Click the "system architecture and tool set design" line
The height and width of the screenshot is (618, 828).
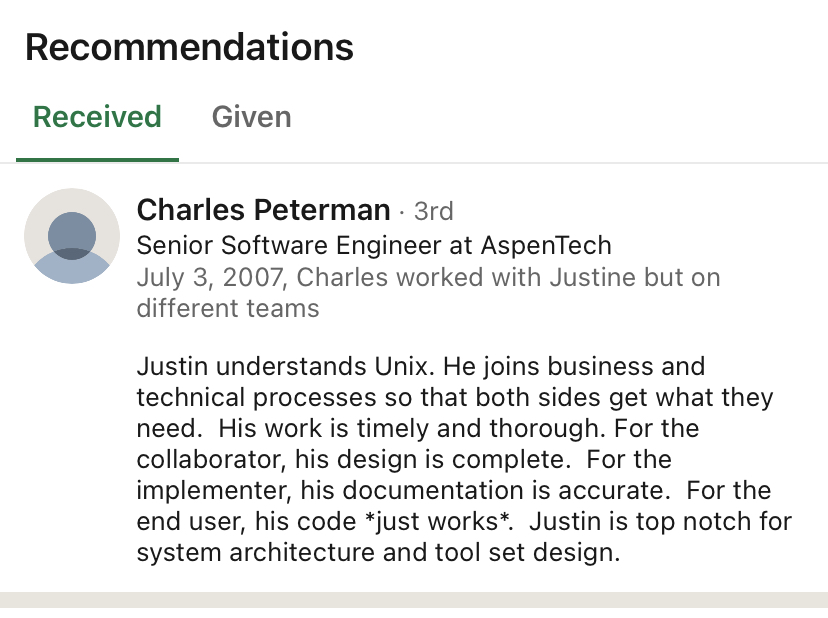click(x=378, y=553)
